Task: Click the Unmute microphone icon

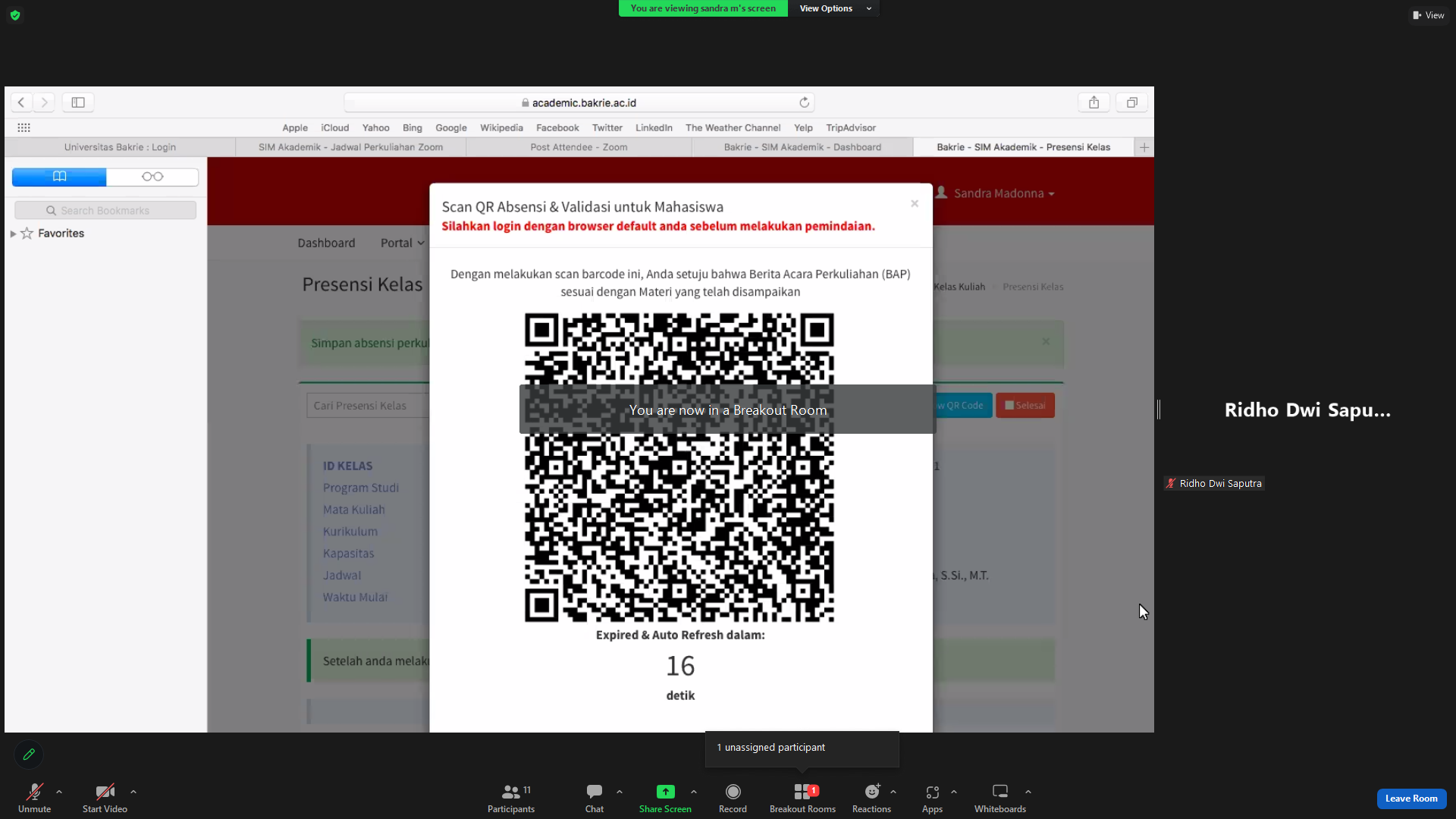Action: click(35, 792)
